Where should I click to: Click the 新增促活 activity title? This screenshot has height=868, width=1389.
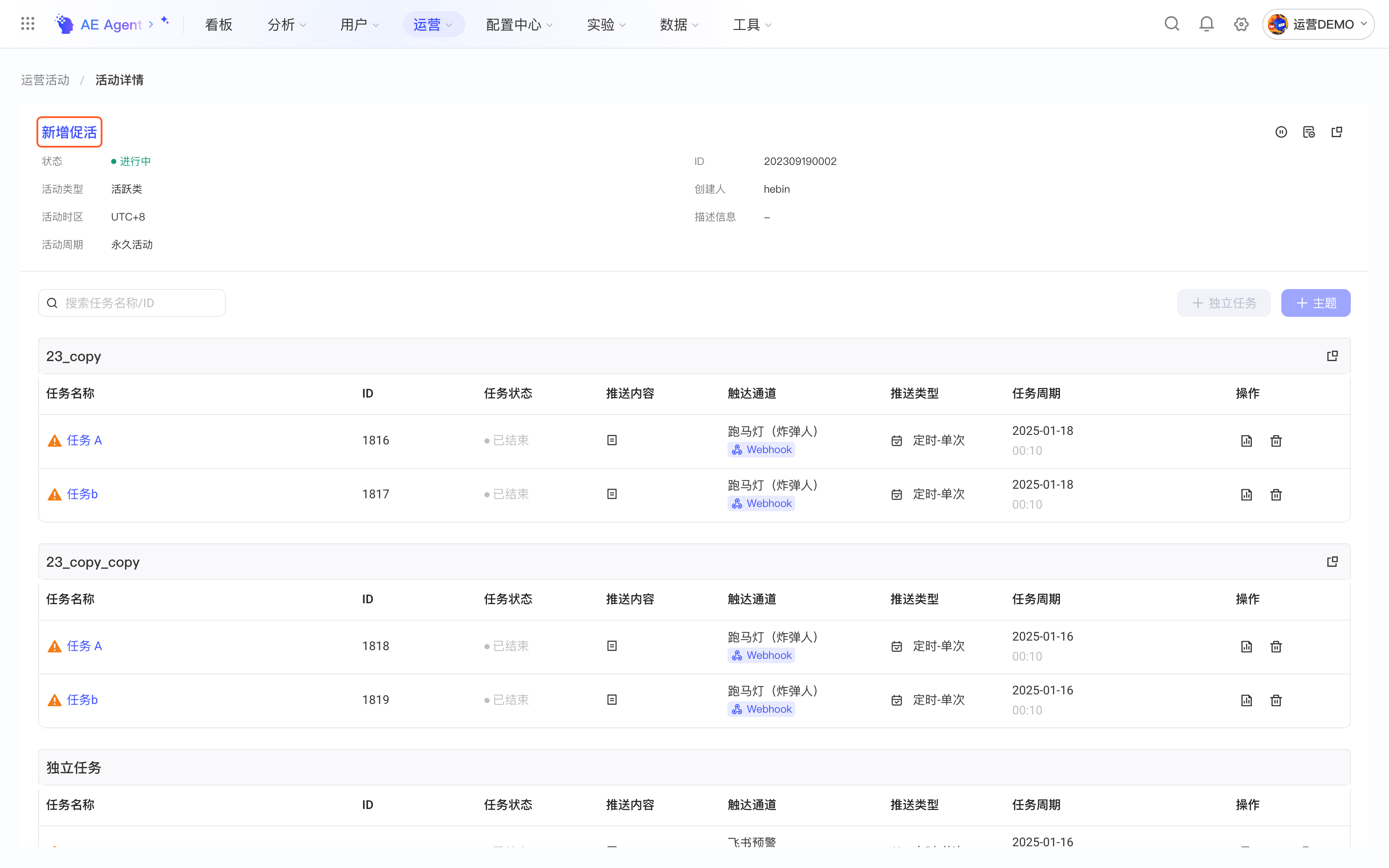[69, 132]
